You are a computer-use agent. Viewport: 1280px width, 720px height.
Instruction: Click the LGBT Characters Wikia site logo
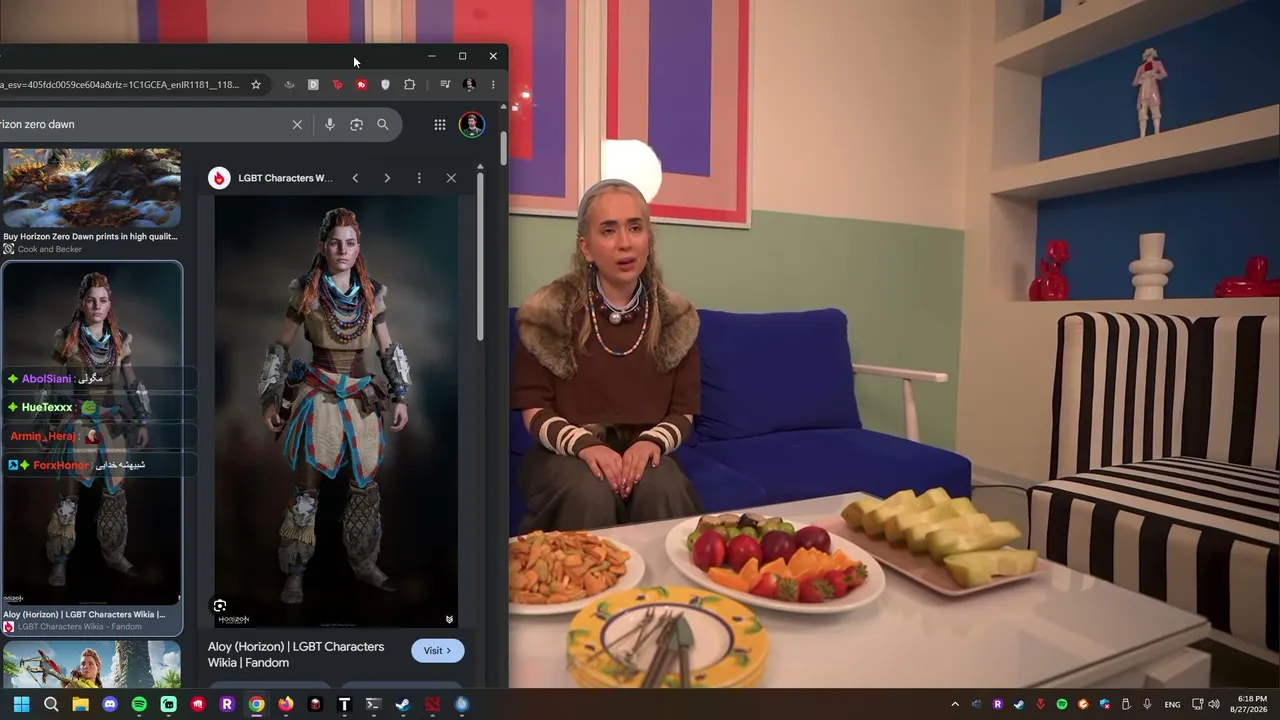click(x=219, y=178)
